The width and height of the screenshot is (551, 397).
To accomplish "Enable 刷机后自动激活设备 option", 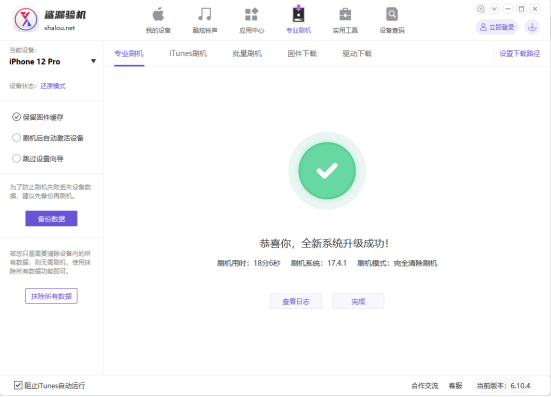I will tap(48, 138).
